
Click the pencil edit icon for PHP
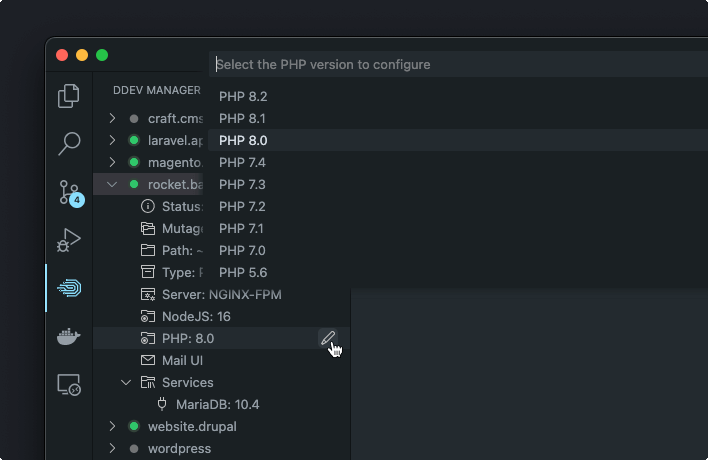click(327, 339)
